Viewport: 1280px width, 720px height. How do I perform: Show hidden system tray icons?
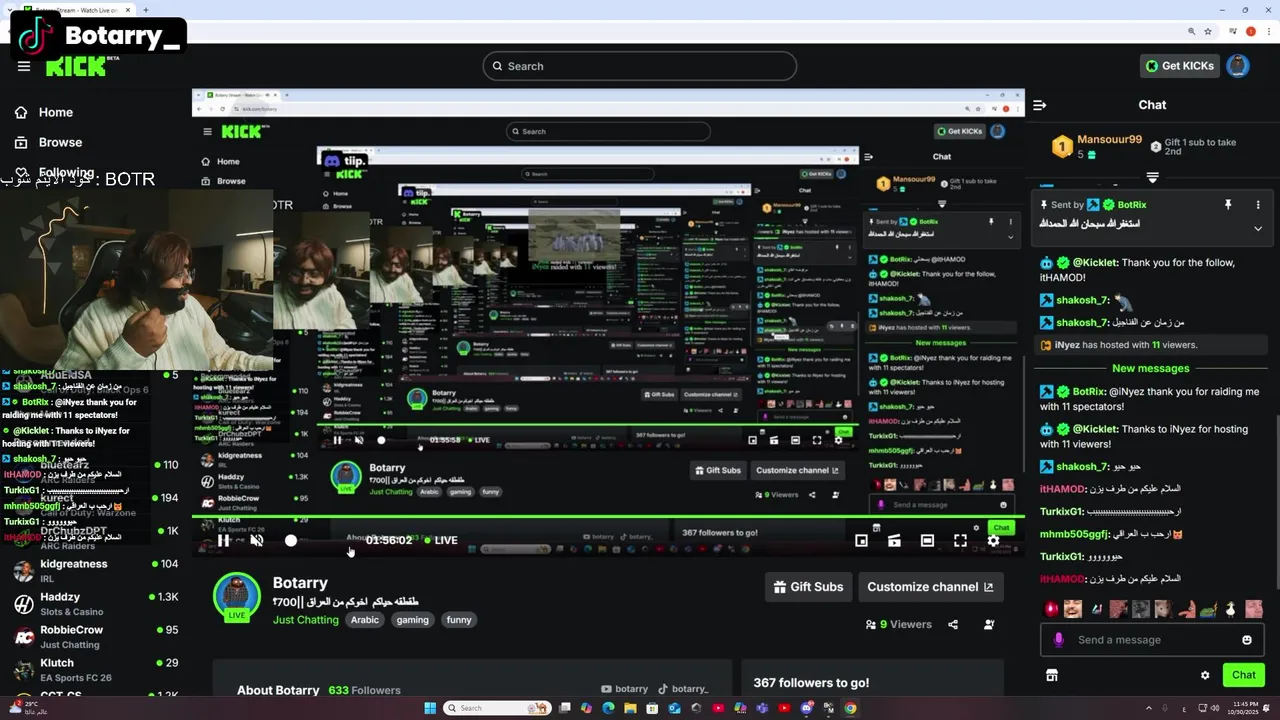(x=1148, y=708)
